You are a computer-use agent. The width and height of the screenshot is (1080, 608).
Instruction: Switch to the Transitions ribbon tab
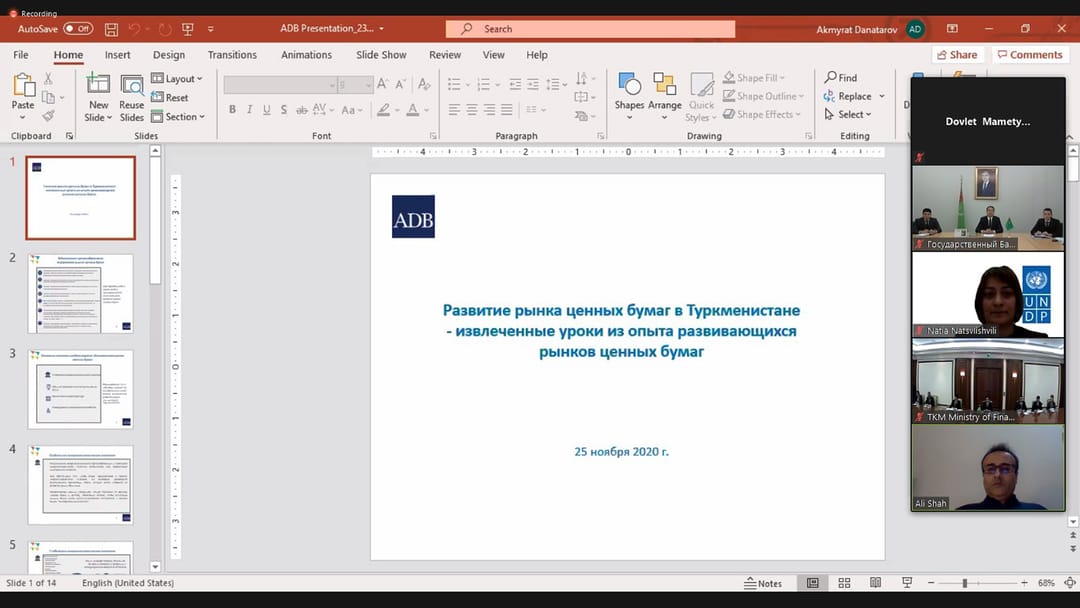tap(232, 55)
